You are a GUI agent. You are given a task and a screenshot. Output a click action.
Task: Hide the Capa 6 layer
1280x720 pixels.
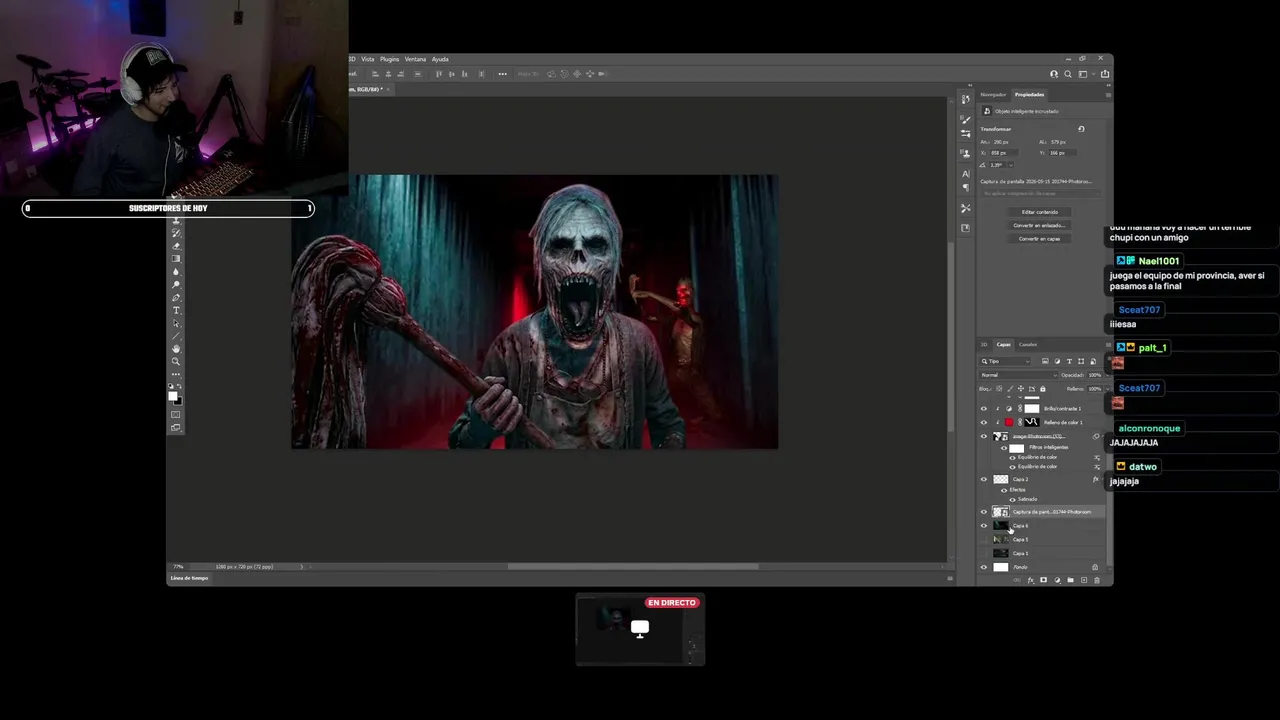pyautogui.click(x=984, y=526)
